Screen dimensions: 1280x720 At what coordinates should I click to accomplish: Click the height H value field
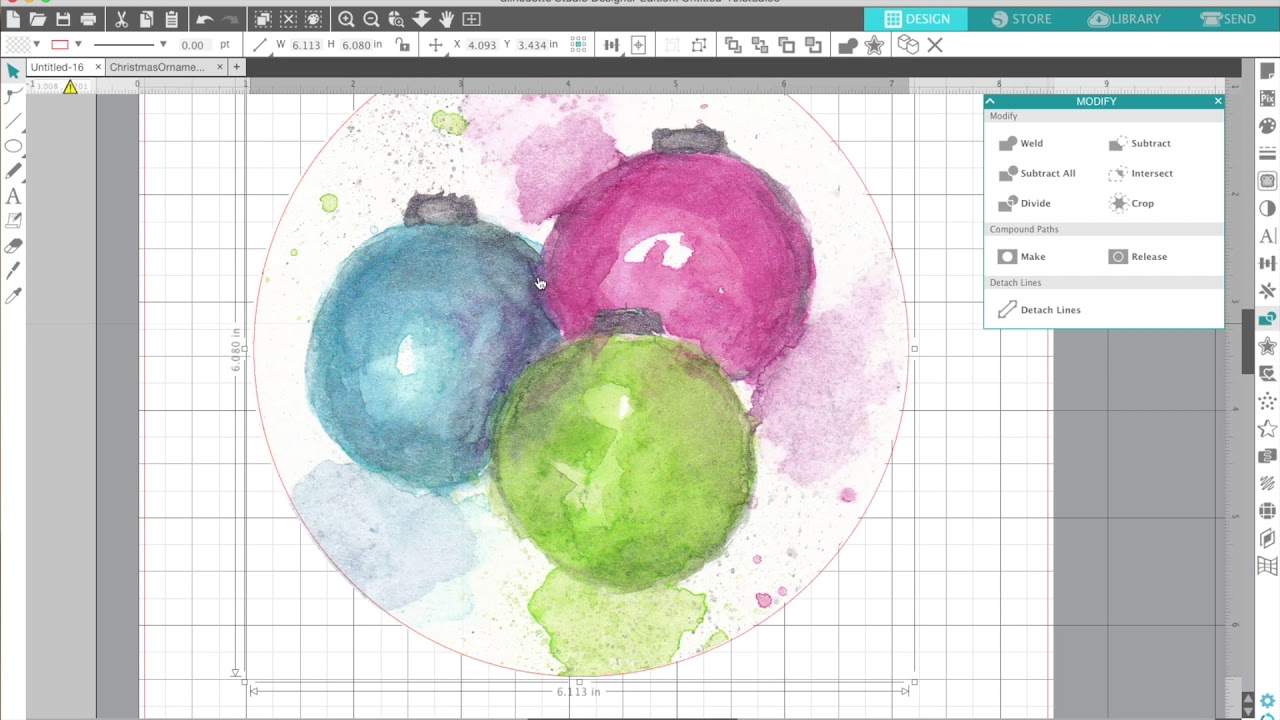coord(356,45)
